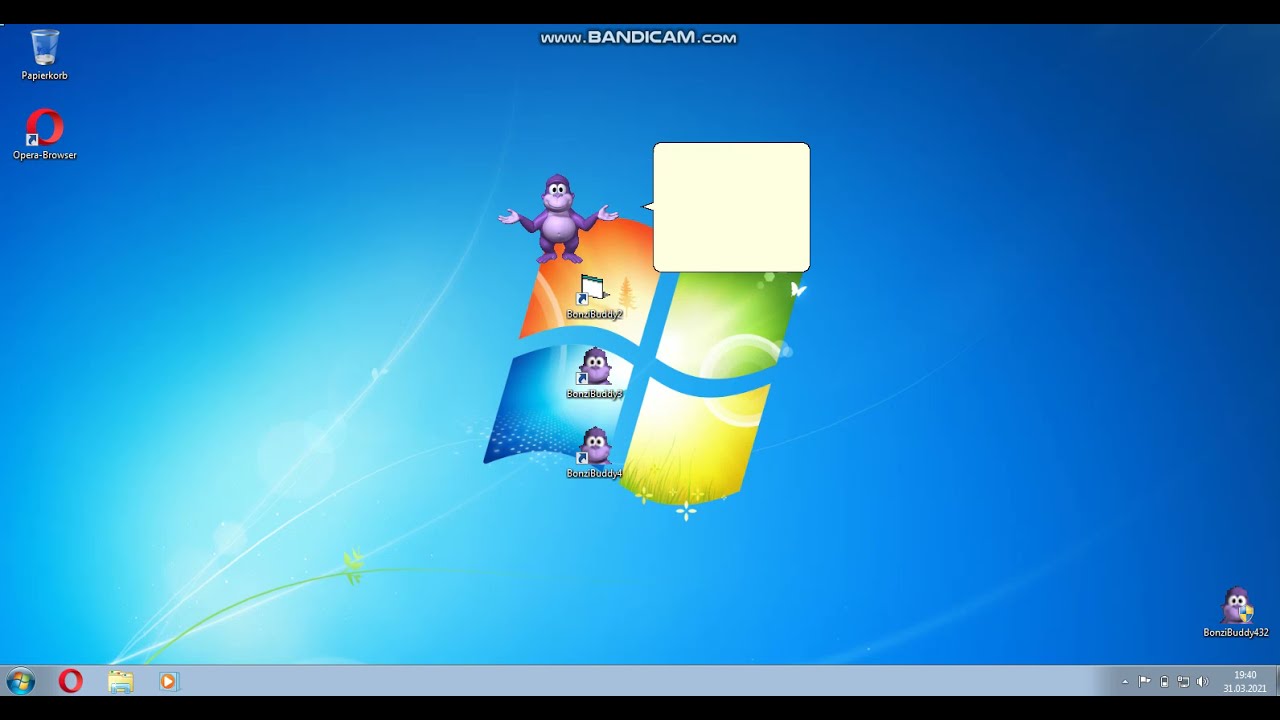Click the battery power tray icon

(1164, 682)
